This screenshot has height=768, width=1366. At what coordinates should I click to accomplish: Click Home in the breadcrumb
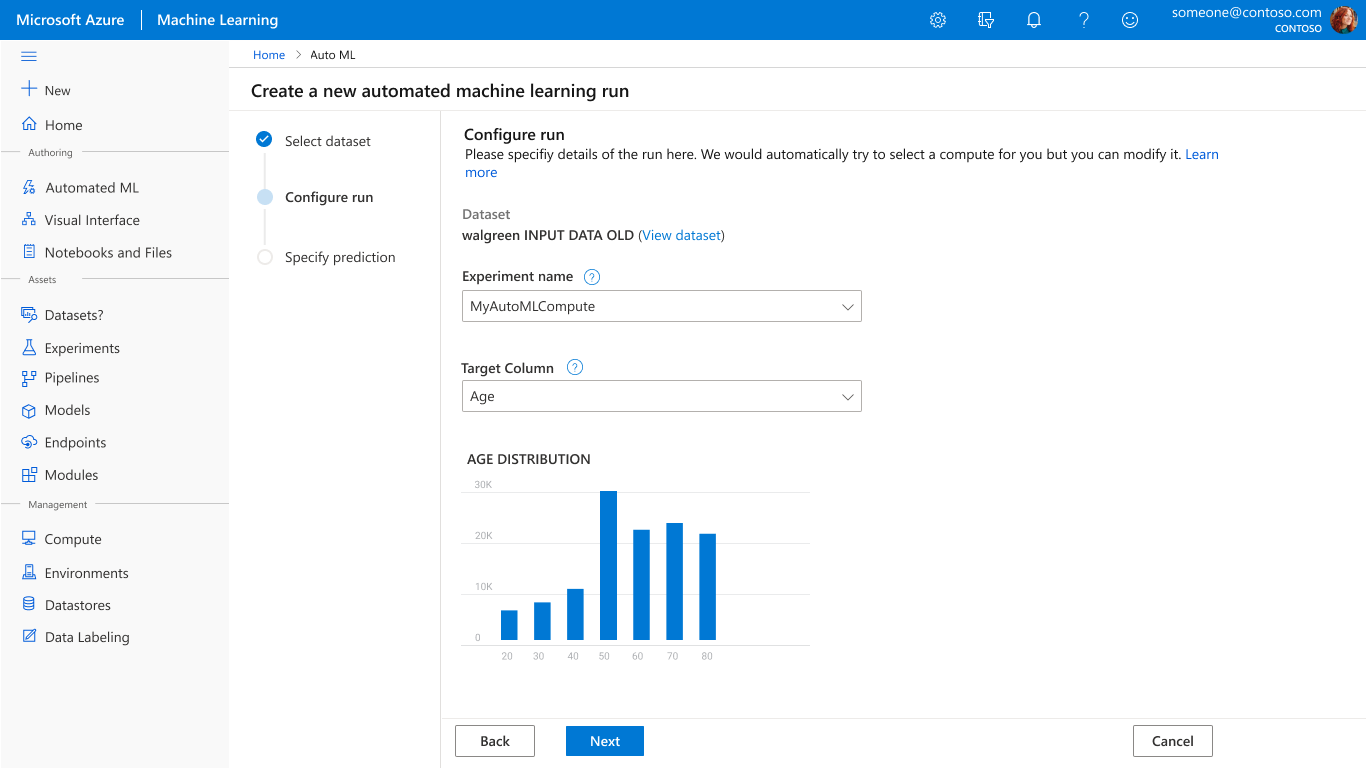click(x=269, y=55)
